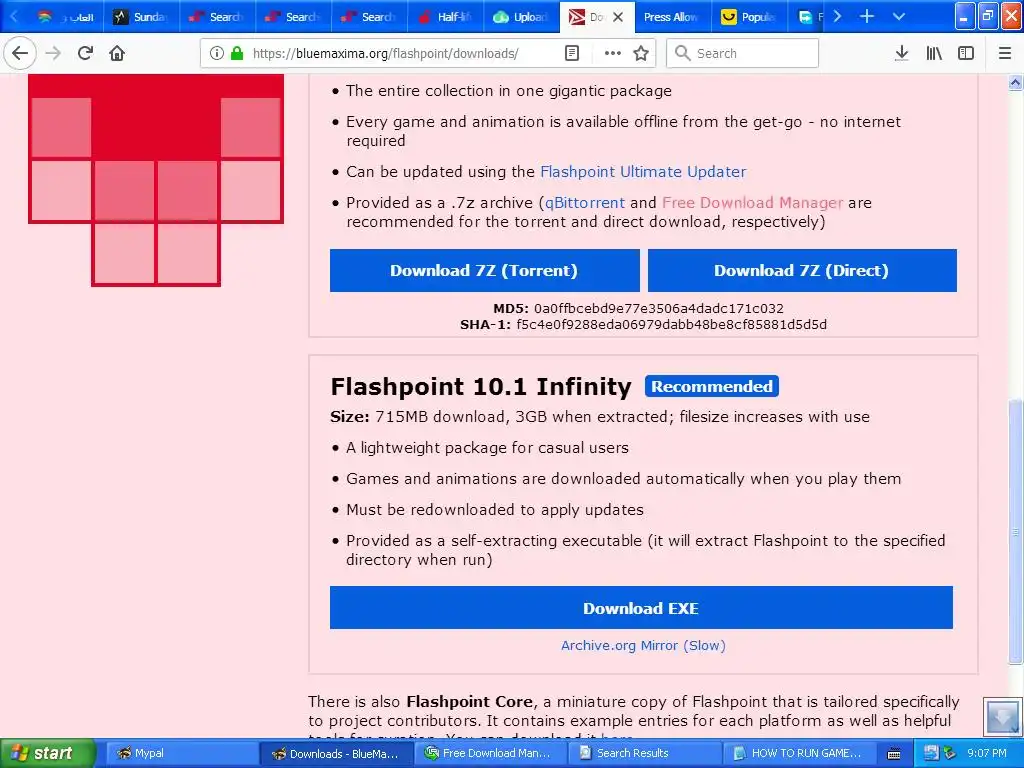
Task: Click the scrollbar up arrow
Action: 1016,82
